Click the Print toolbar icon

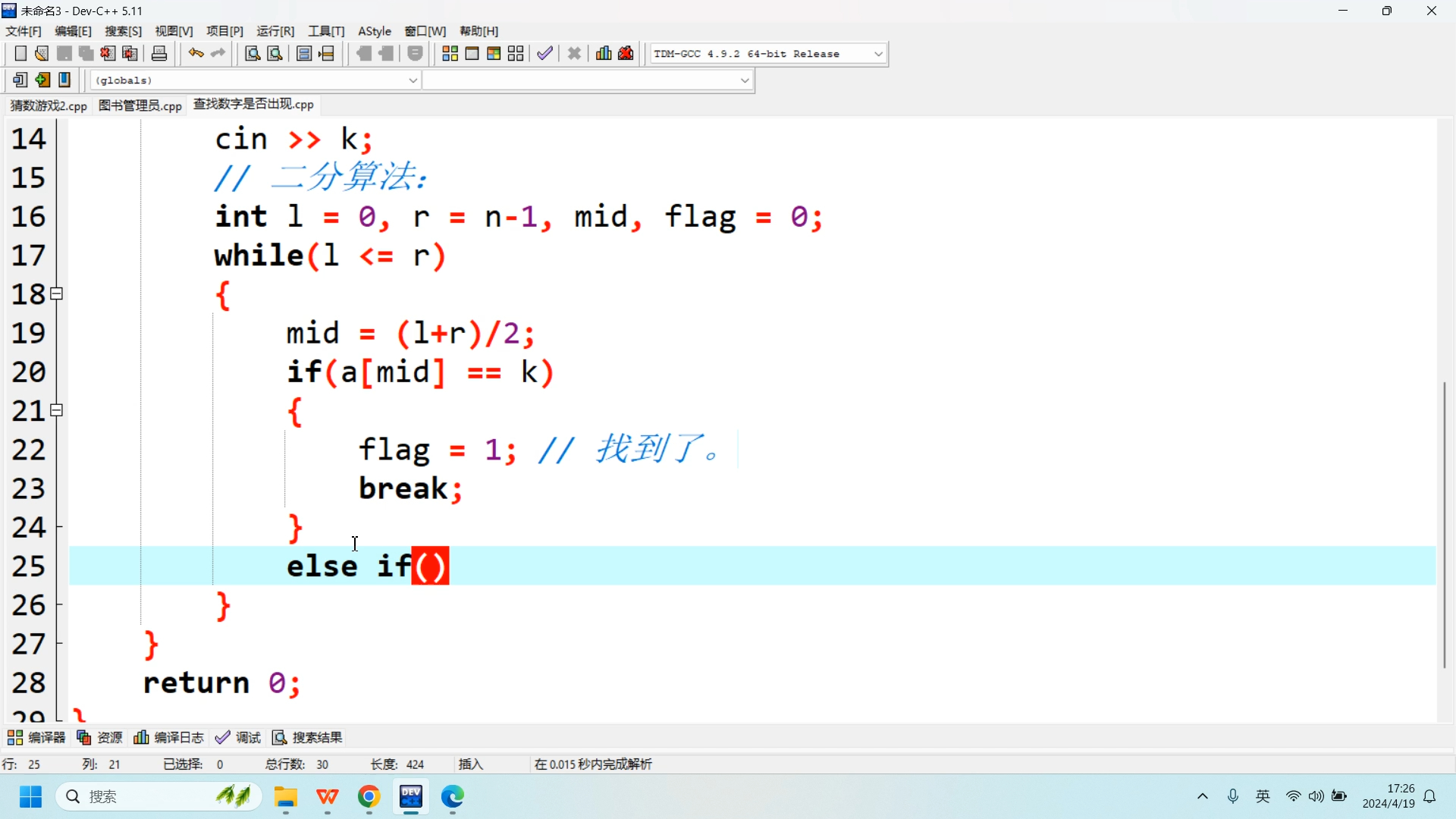coord(159,54)
